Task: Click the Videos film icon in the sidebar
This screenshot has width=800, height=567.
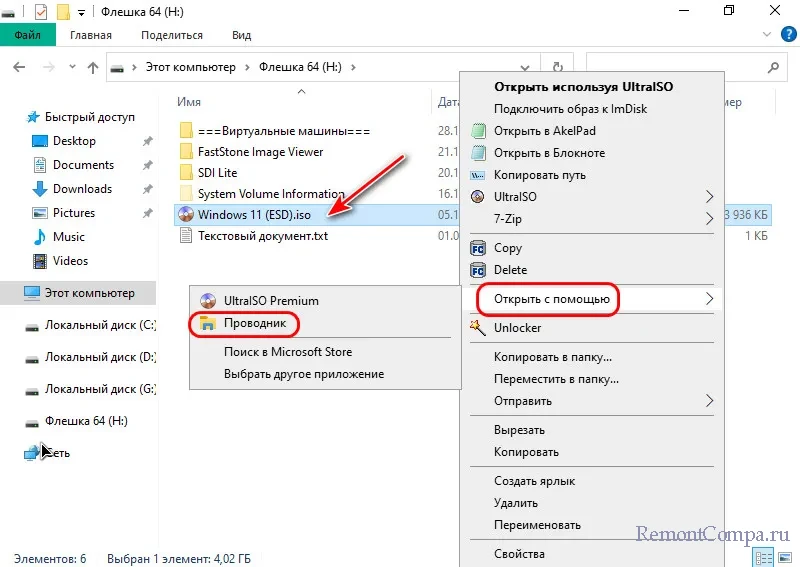Action: click(x=40, y=261)
